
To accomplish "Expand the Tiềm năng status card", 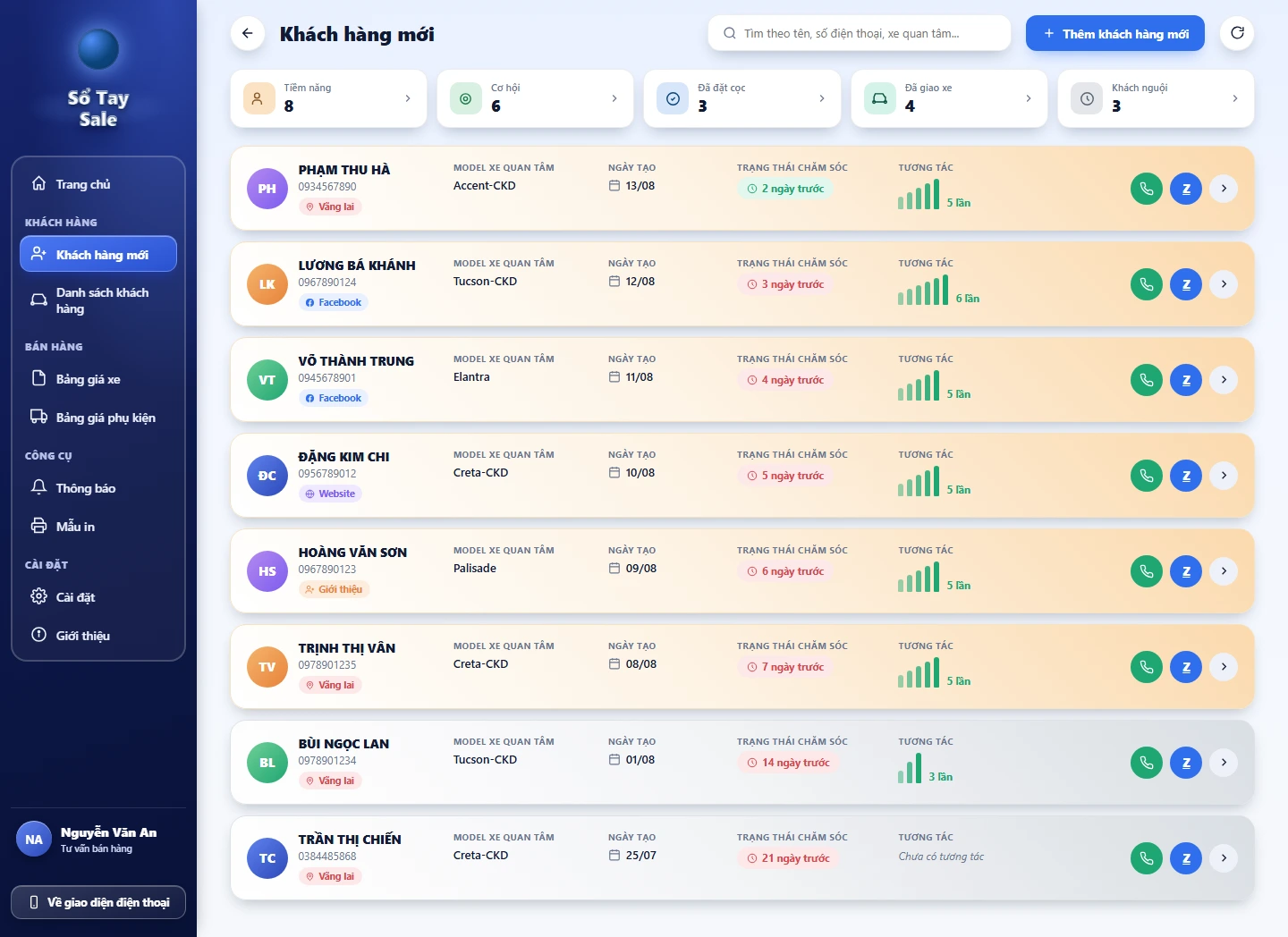I will coord(328,98).
